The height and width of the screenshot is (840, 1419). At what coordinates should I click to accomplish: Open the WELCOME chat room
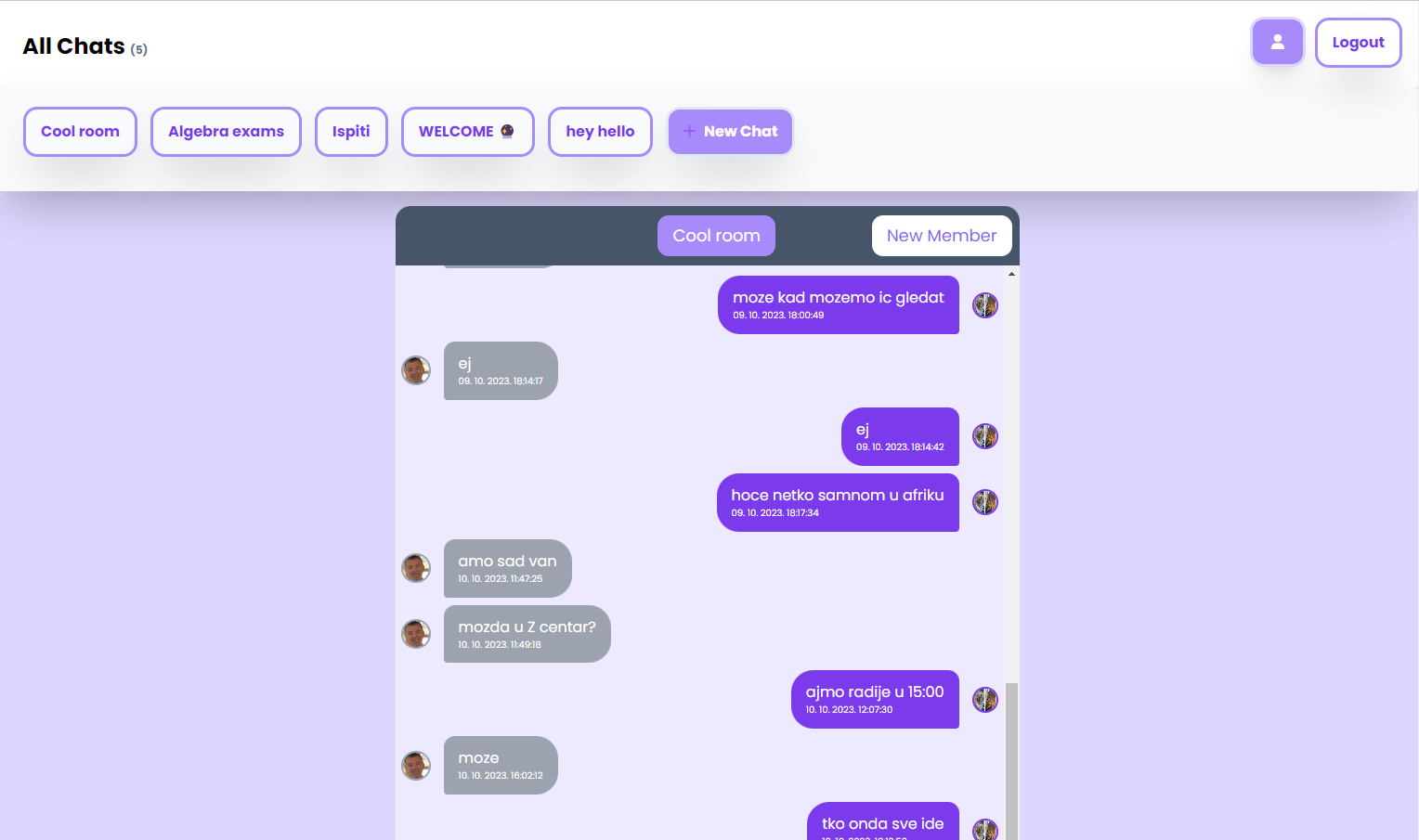(x=467, y=132)
